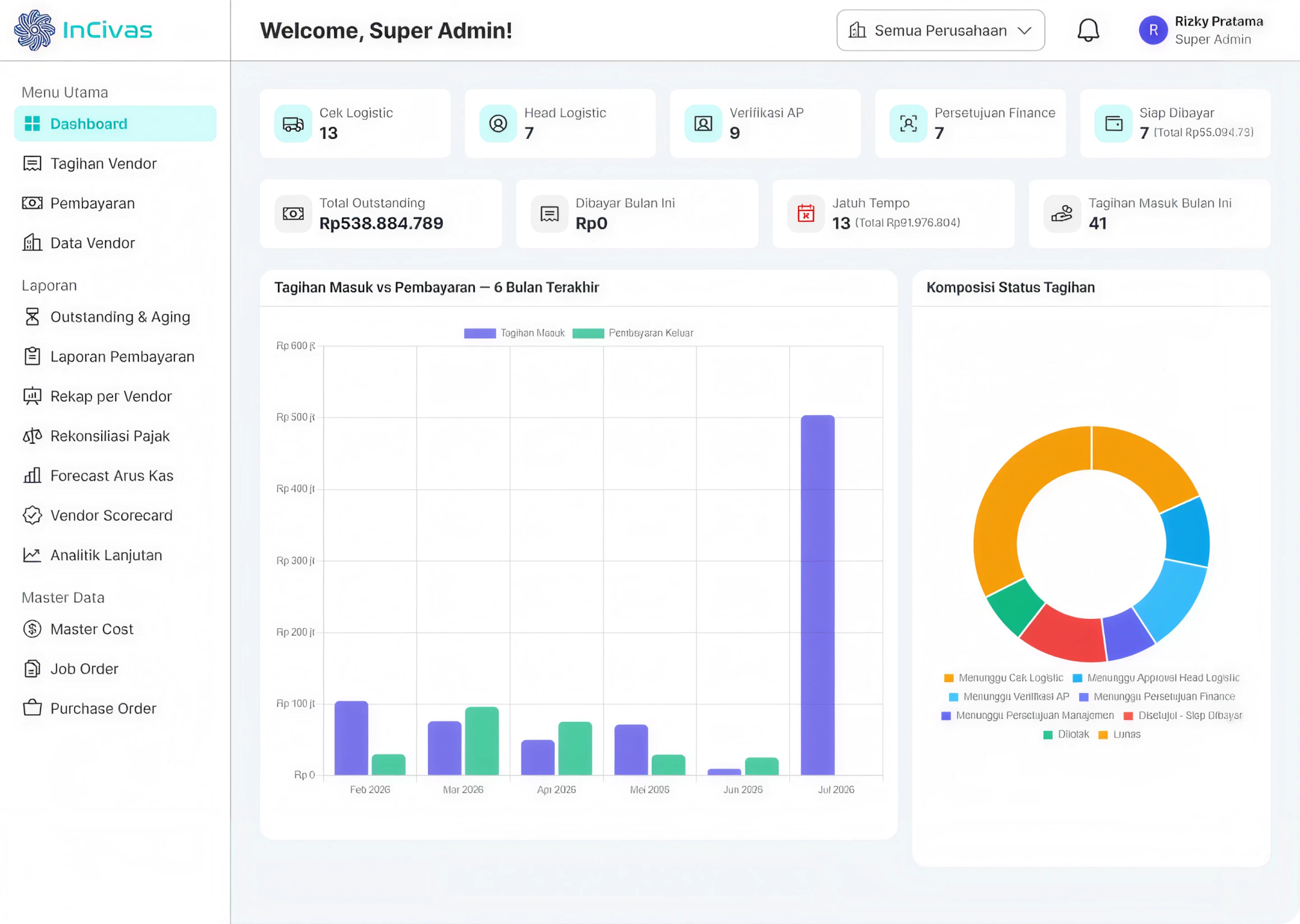Click the Vendor Scorecard badge icon
Image resolution: width=1300 pixels, height=924 pixels.
point(32,515)
